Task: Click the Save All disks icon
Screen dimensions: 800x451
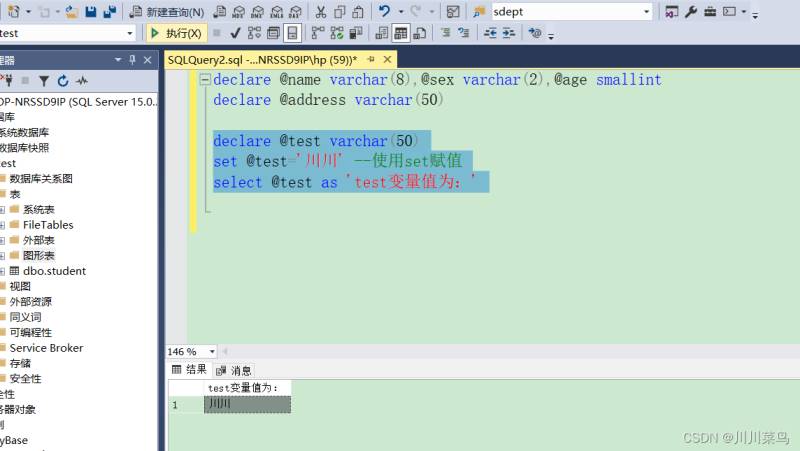Action: [x=109, y=12]
